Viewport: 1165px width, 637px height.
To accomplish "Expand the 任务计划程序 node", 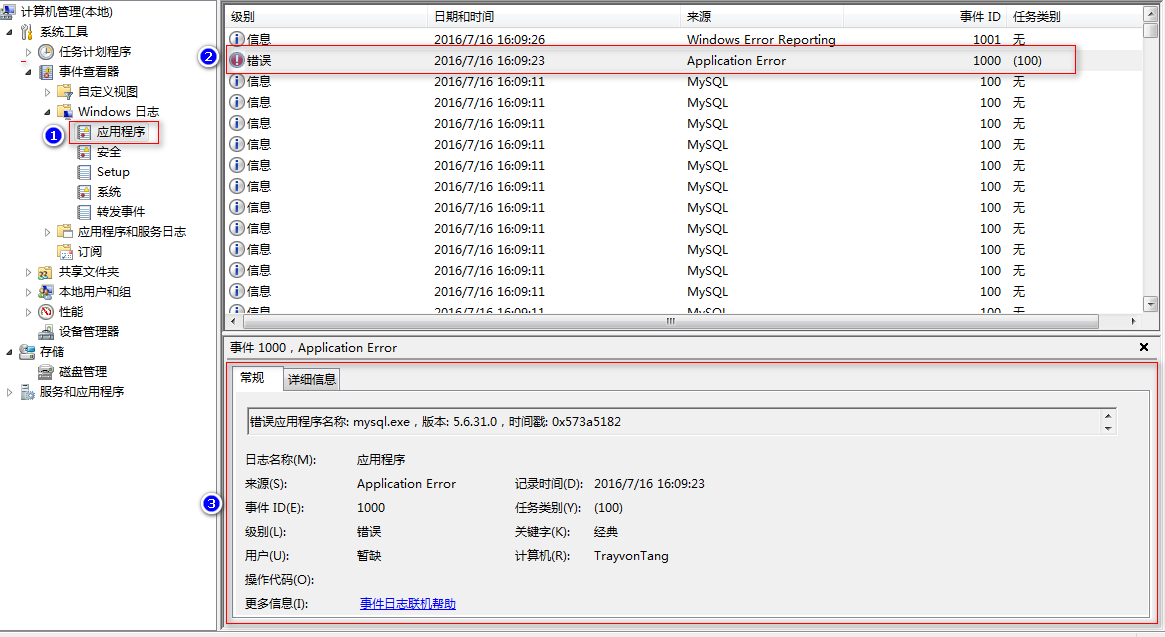I will click(28, 52).
